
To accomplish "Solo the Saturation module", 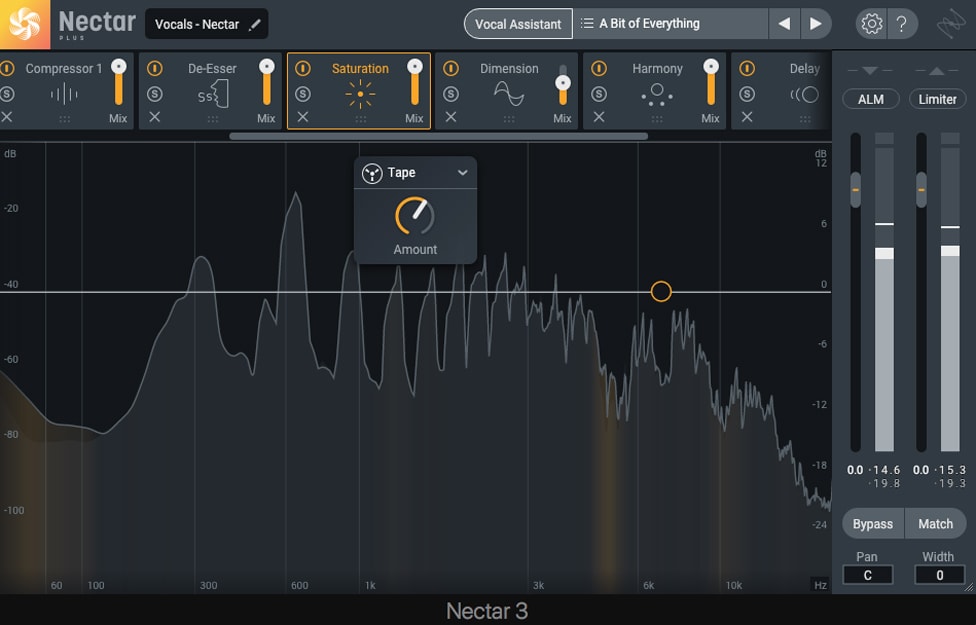I will click(303, 94).
